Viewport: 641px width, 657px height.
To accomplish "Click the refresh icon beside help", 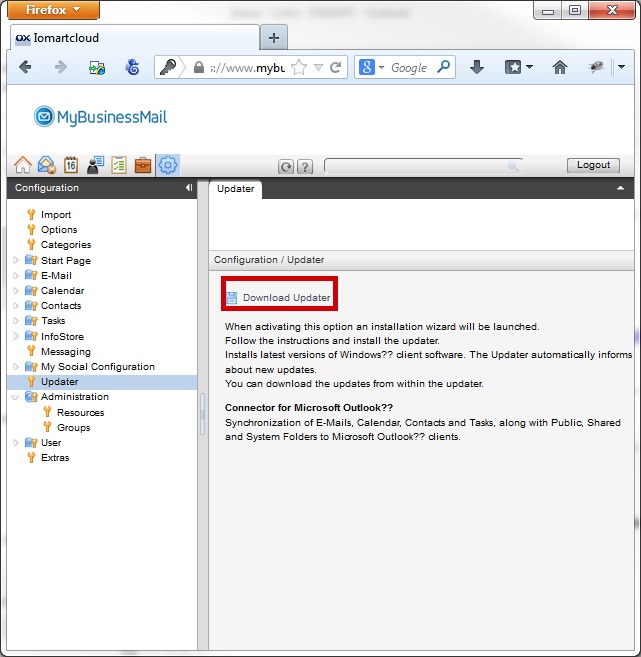I will pos(286,167).
